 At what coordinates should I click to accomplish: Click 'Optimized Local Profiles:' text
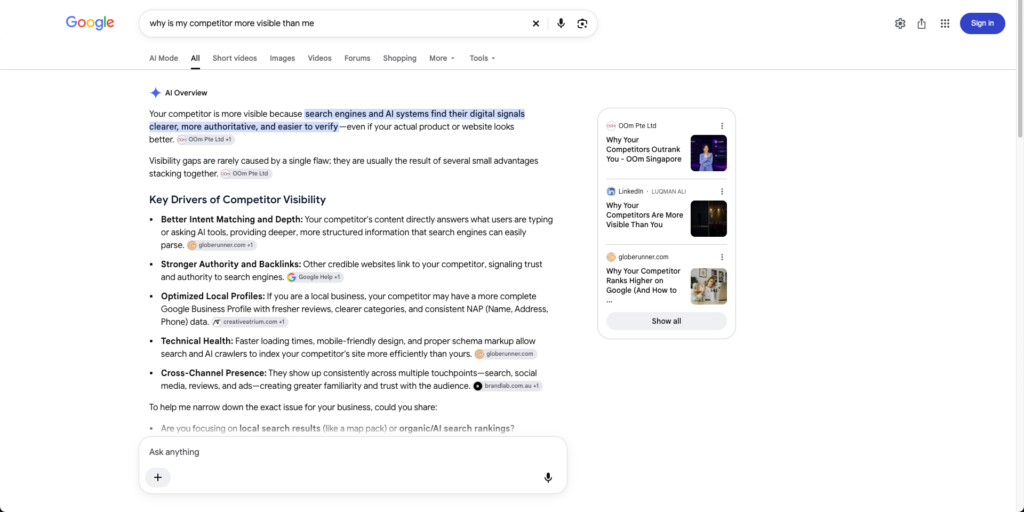212,296
